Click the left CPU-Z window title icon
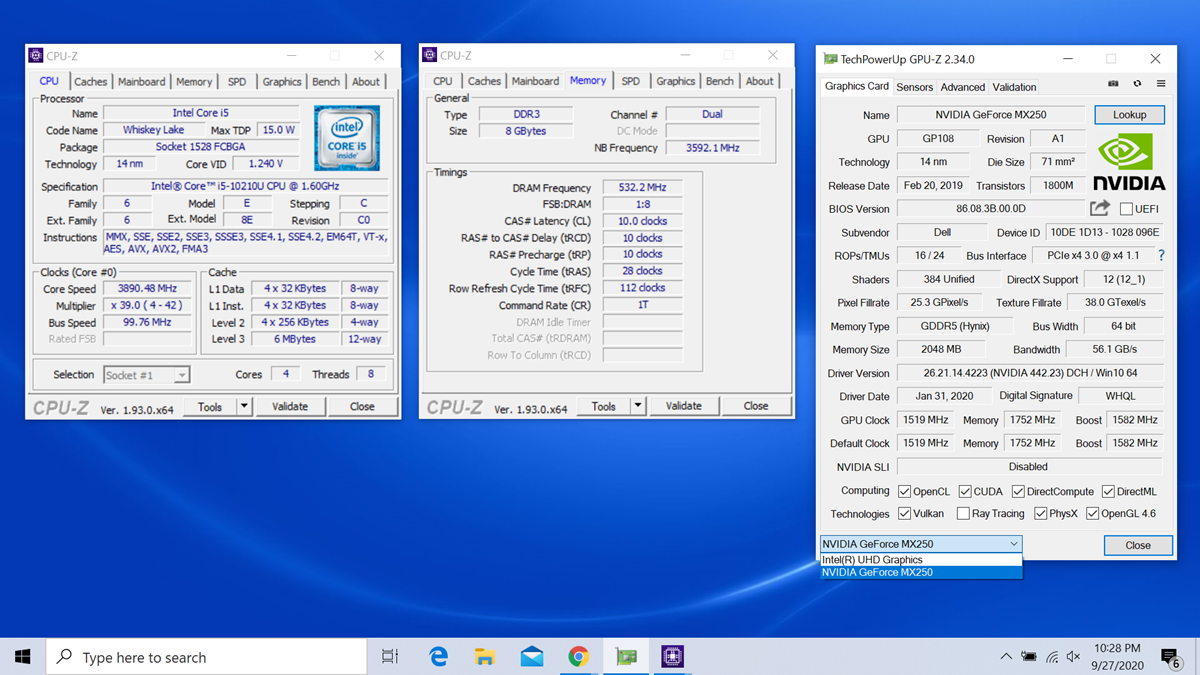 pyautogui.click(x=36, y=56)
